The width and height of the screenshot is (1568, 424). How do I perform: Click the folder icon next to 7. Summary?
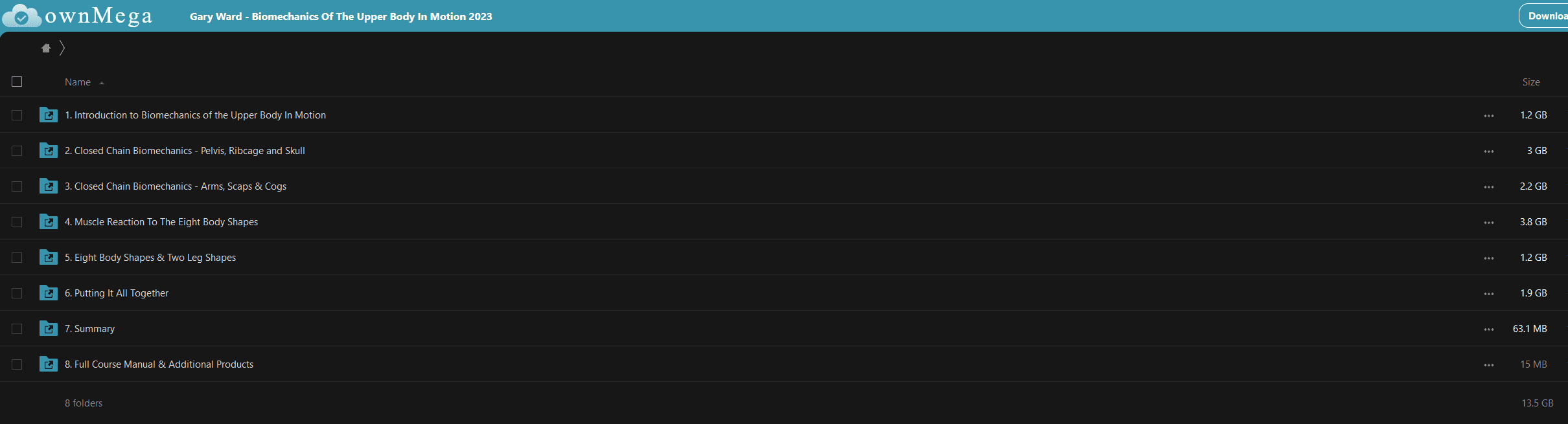click(x=49, y=328)
